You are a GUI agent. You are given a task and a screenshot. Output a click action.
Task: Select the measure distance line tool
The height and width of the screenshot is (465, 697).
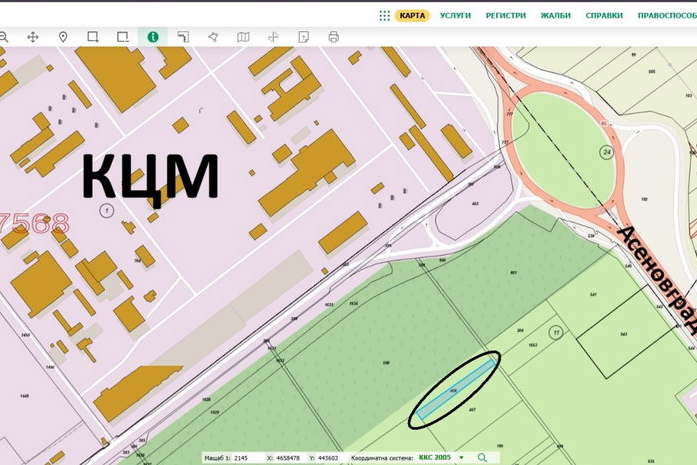pos(183,37)
